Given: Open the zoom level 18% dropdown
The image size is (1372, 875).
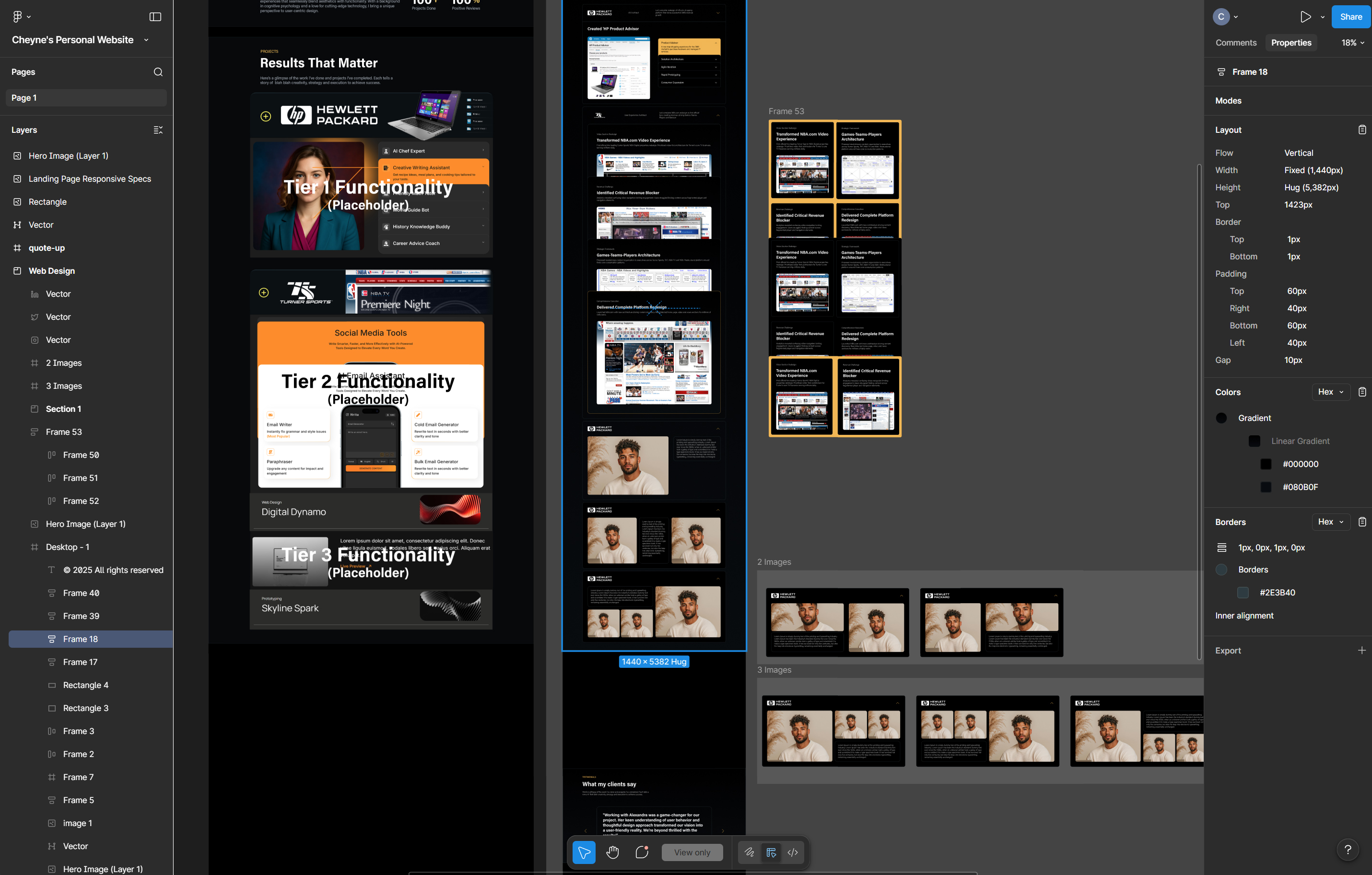Looking at the screenshot, I should coord(1351,43).
